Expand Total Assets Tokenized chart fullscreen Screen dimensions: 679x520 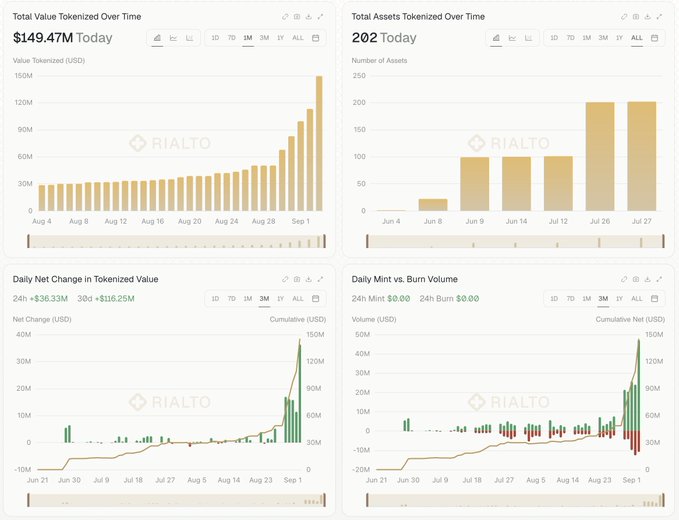click(659, 16)
